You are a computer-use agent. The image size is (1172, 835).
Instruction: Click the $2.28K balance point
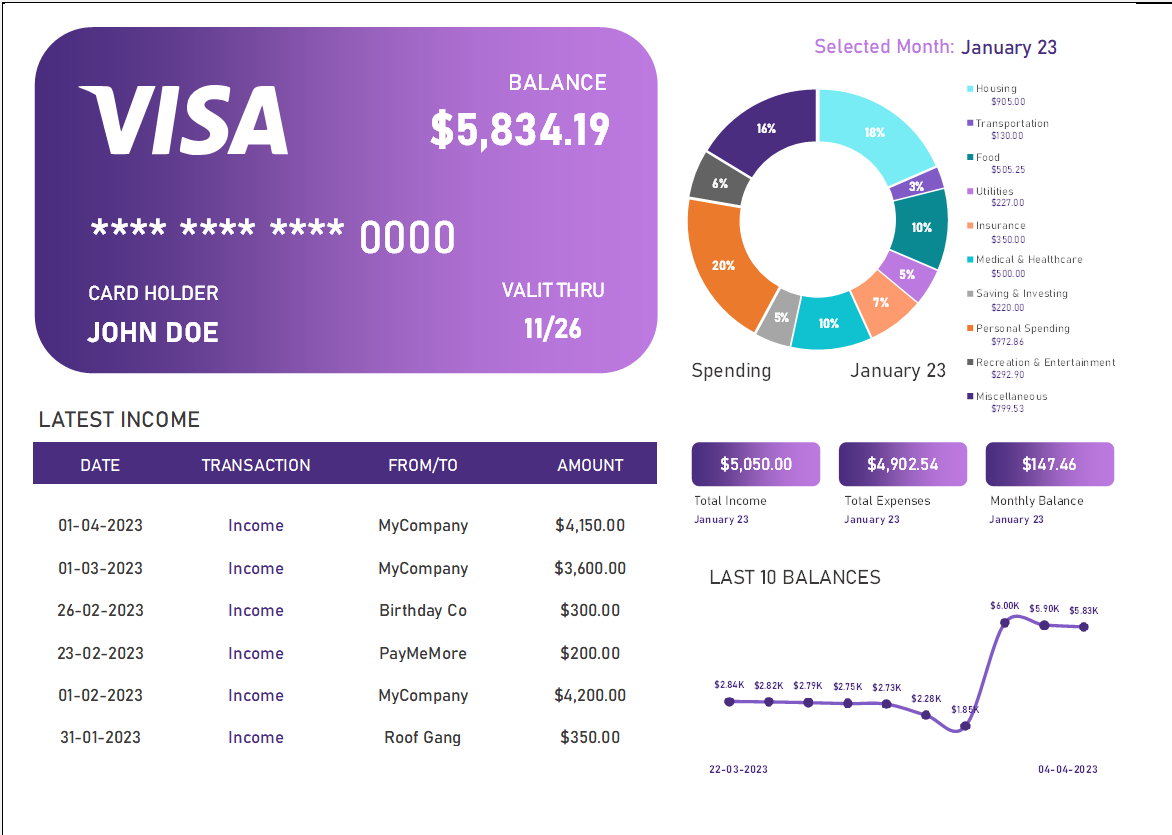(x=926, y=715)
